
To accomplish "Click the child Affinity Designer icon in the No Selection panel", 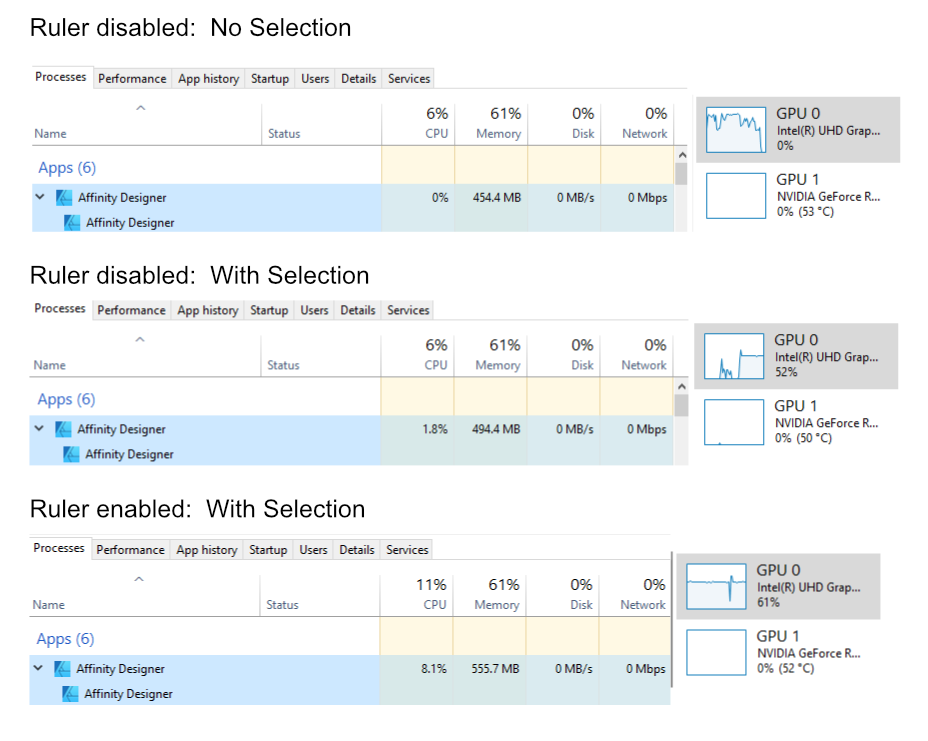I will (x=72, y=223).
